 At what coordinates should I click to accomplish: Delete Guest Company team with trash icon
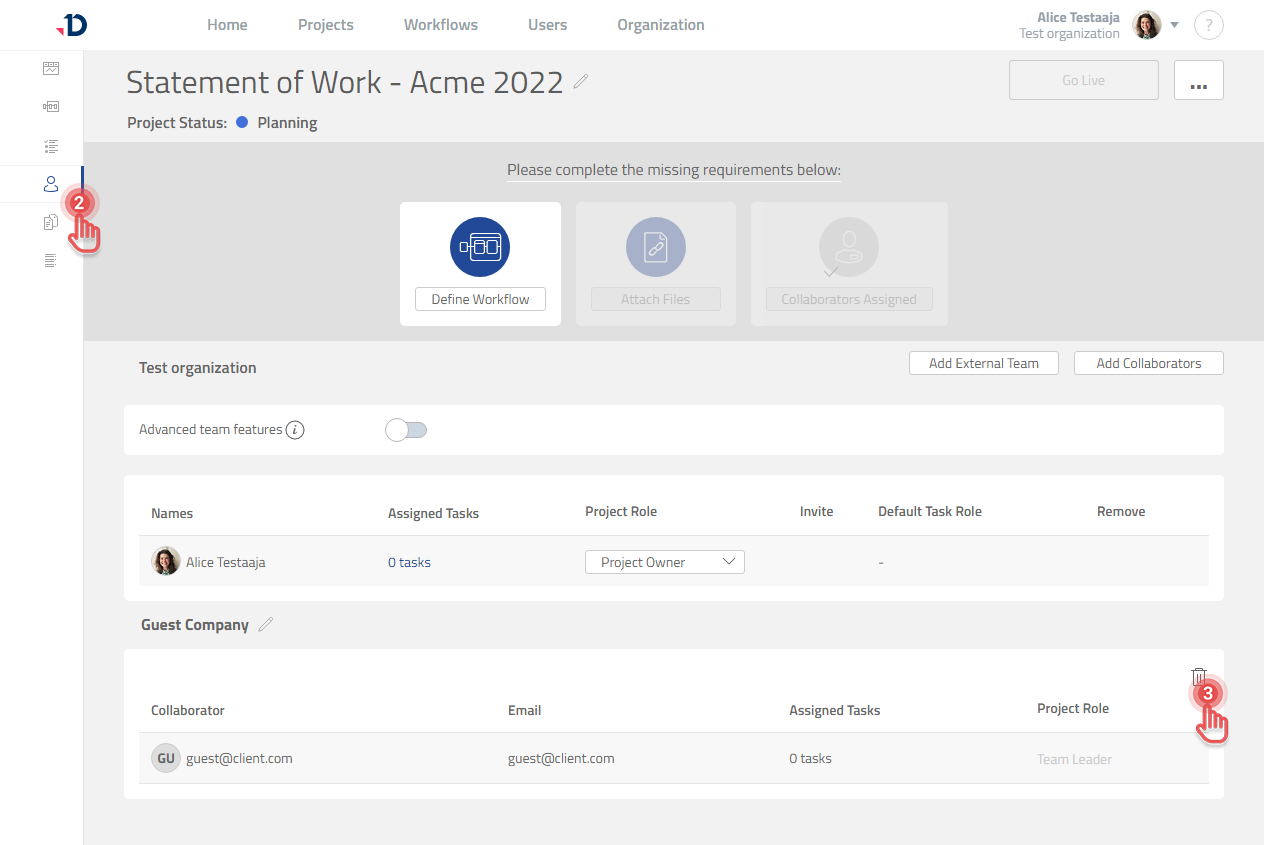pos(1199,677)
